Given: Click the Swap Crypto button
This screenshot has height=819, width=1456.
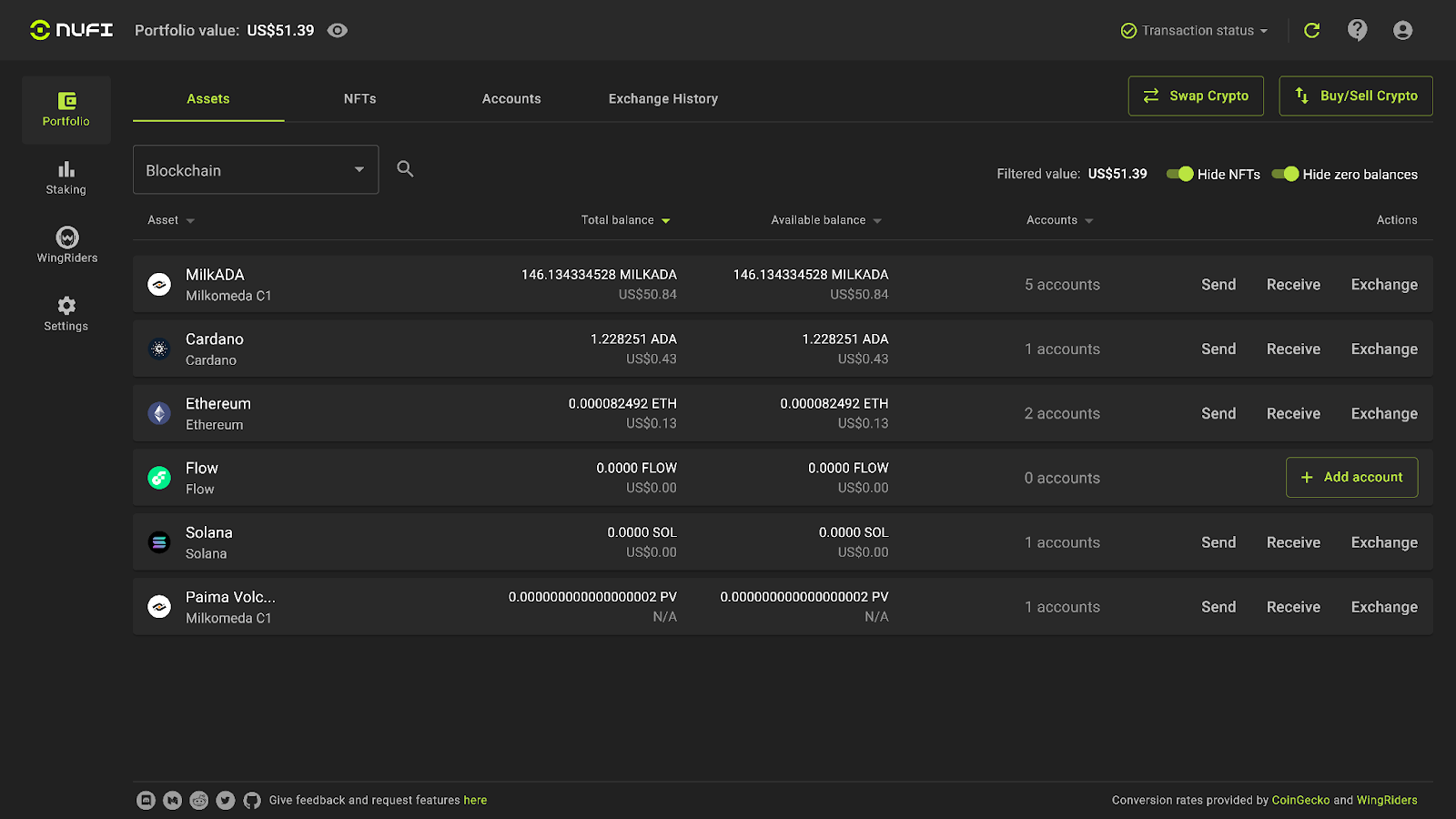Looking at the screenshot, I should (1196, 96).
